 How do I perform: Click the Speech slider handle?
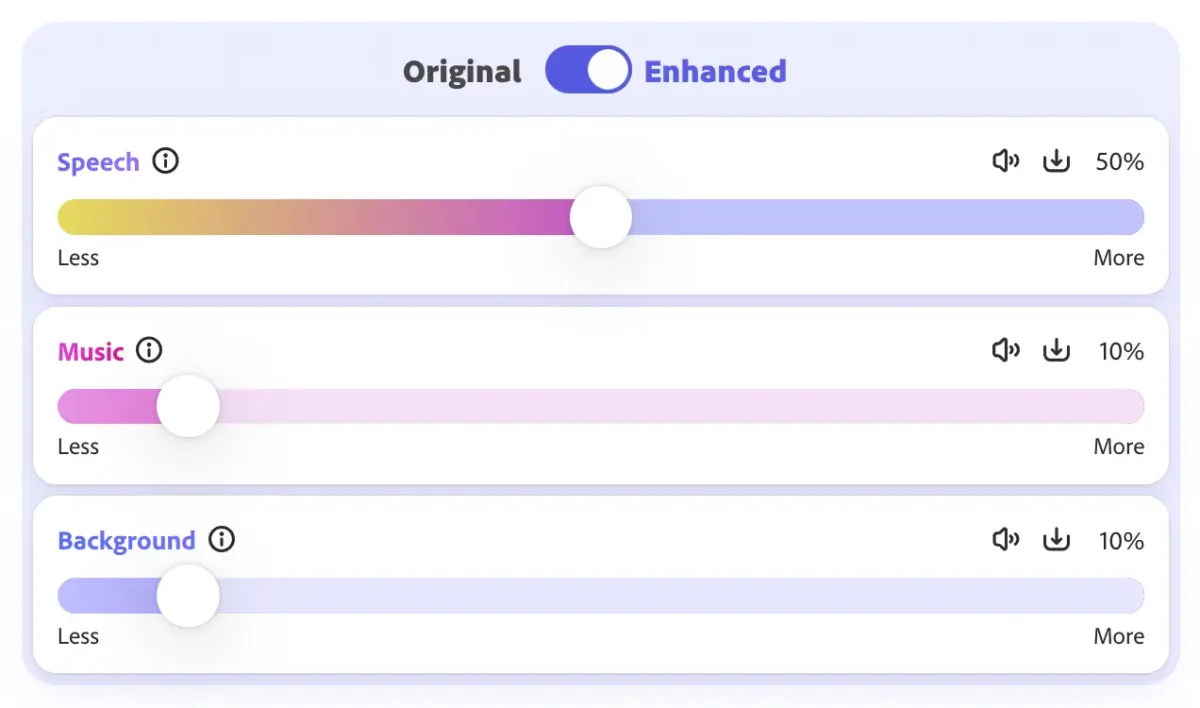[x=601, y=217]
